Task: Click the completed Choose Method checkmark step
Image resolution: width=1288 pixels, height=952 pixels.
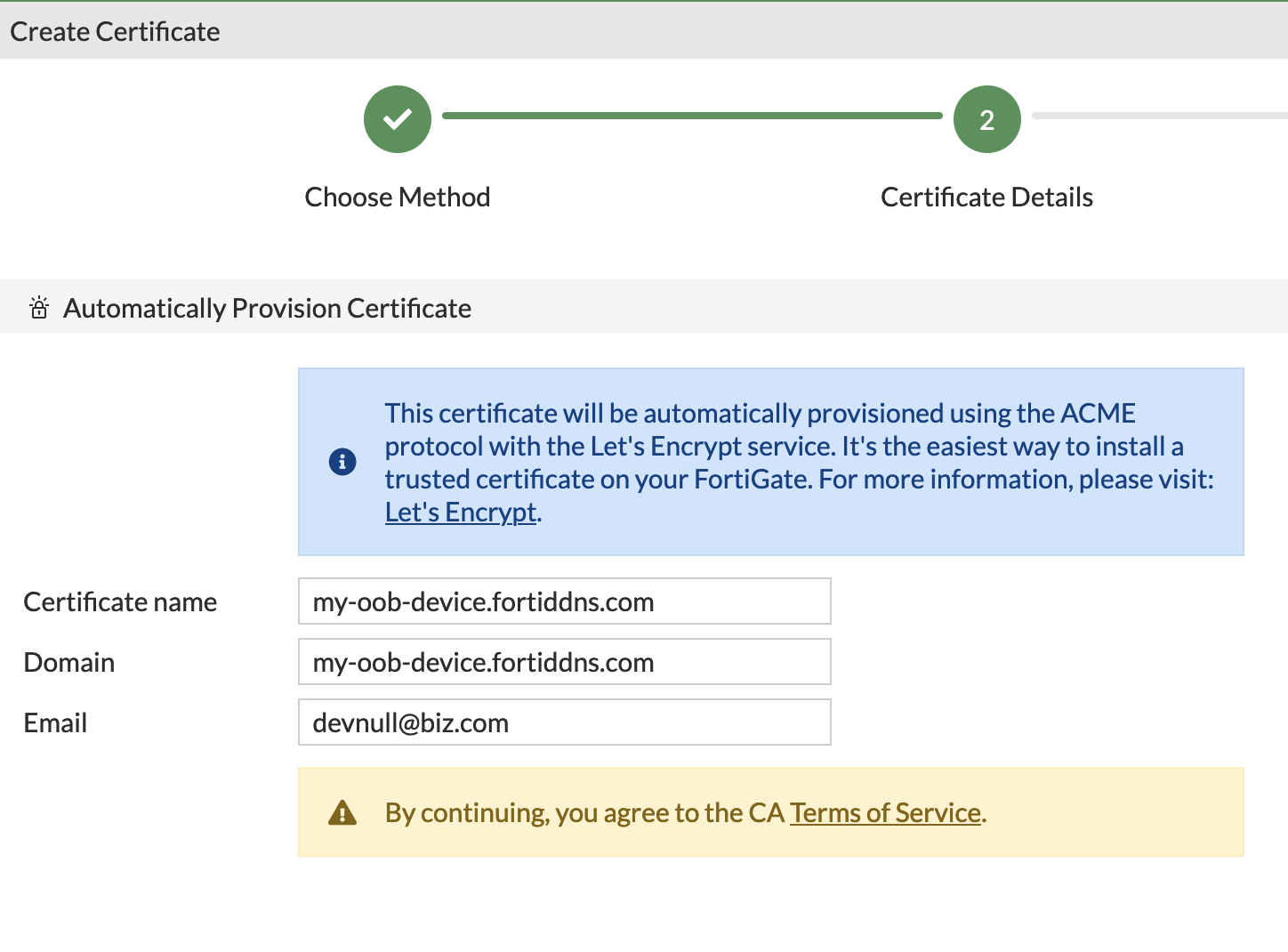Action: 398,119
